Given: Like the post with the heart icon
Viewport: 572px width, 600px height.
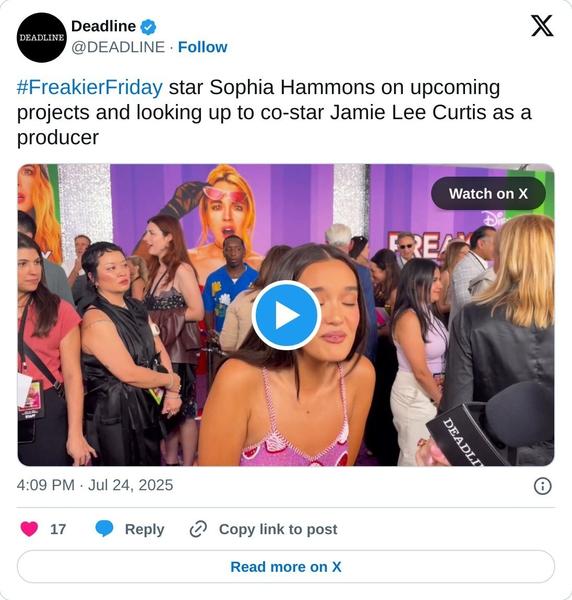Looking at the screenshot, I should tap(29, 529).
